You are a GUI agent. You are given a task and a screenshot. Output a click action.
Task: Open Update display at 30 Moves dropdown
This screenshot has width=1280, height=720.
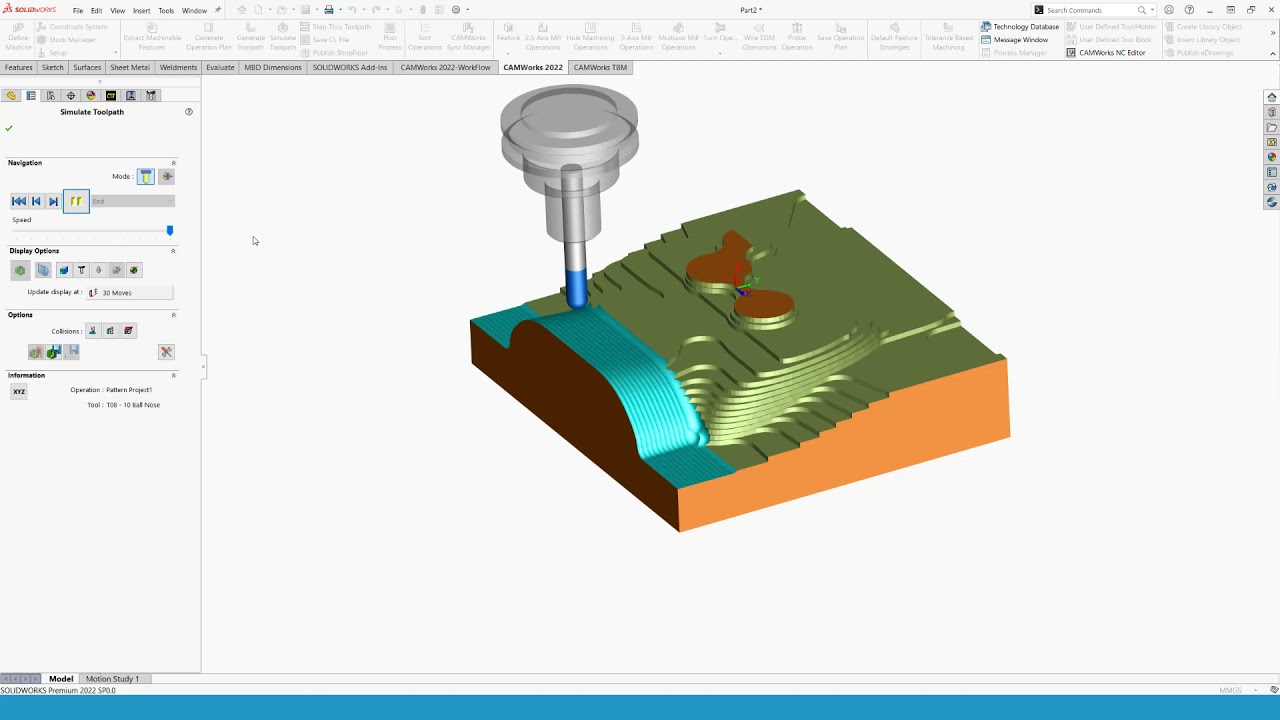[x=130, y=292]
